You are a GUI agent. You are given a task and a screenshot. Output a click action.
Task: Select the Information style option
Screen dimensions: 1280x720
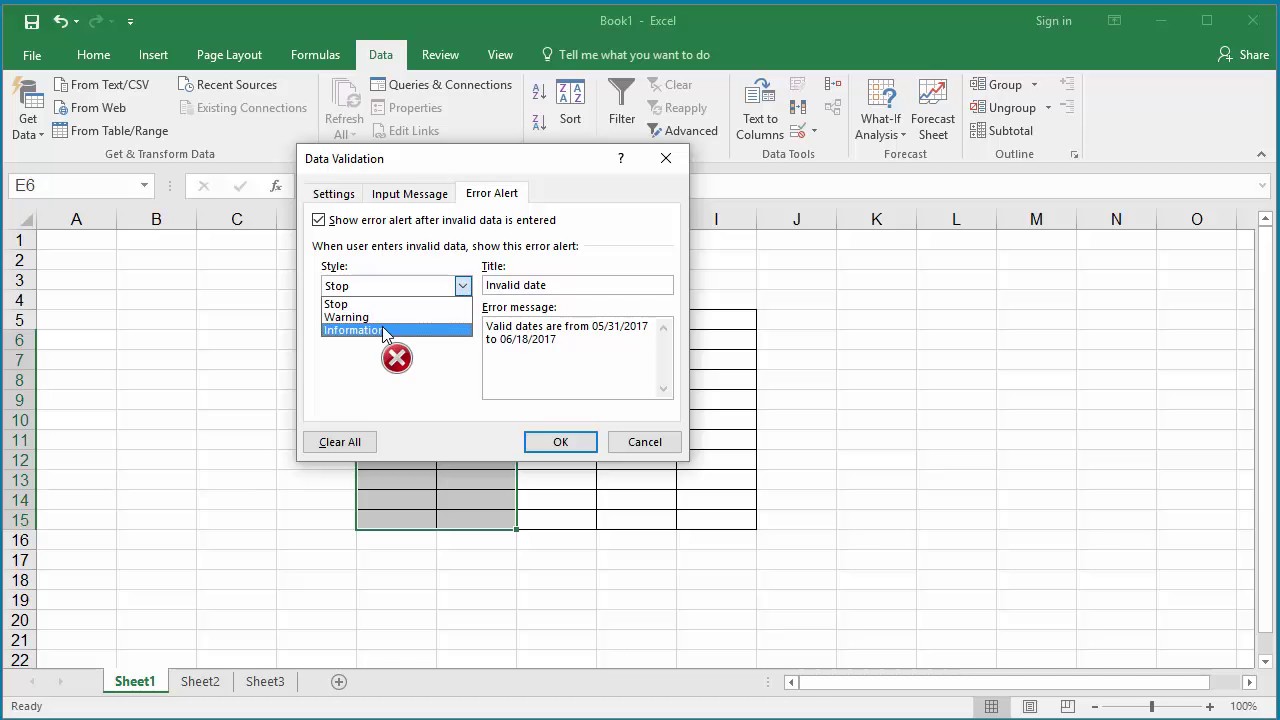(x=396, y=330)
